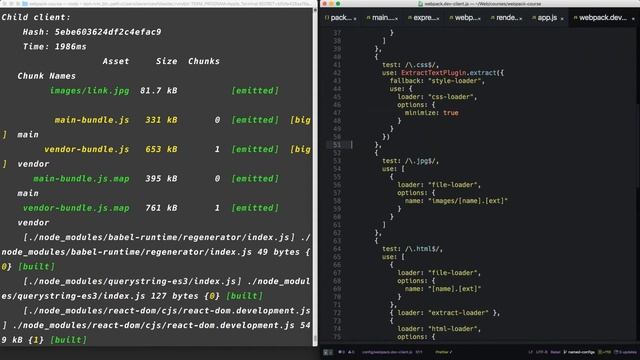Image resolution: width=640 pixels, height=360 pixels.
Task: Click the "html-loader" string in code
Action: pyautogui.click(x=454, y=329)
